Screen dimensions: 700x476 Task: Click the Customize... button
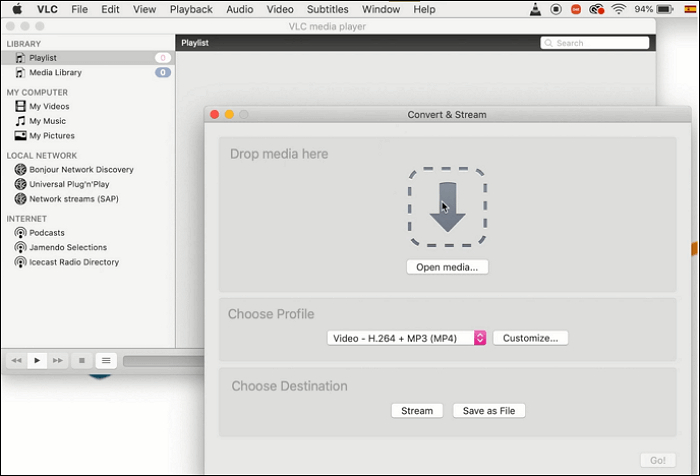click(530, 338)
